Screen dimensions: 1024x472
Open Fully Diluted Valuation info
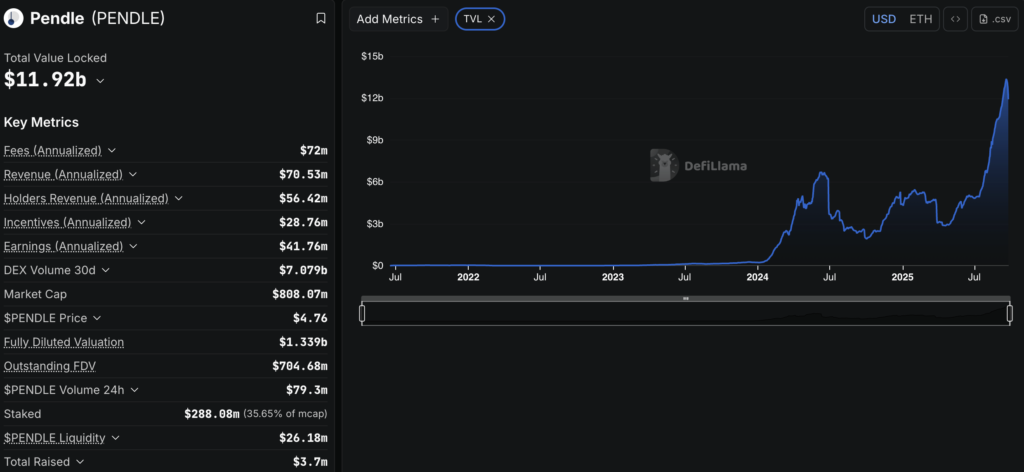click(64, 342)
